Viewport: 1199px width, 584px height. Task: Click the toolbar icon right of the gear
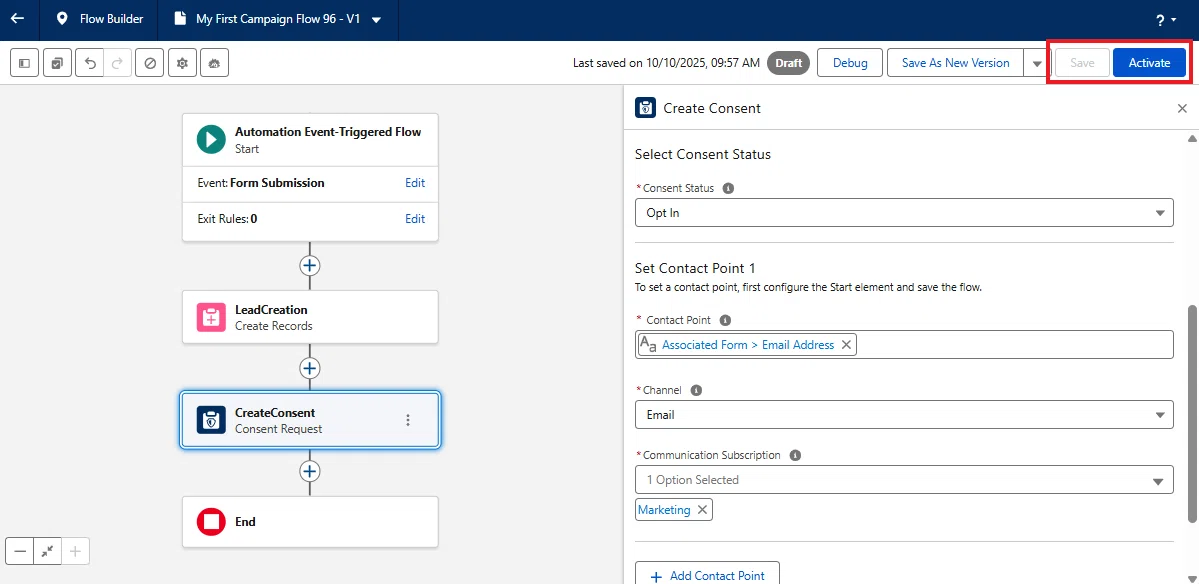click(x=214, y=63)
